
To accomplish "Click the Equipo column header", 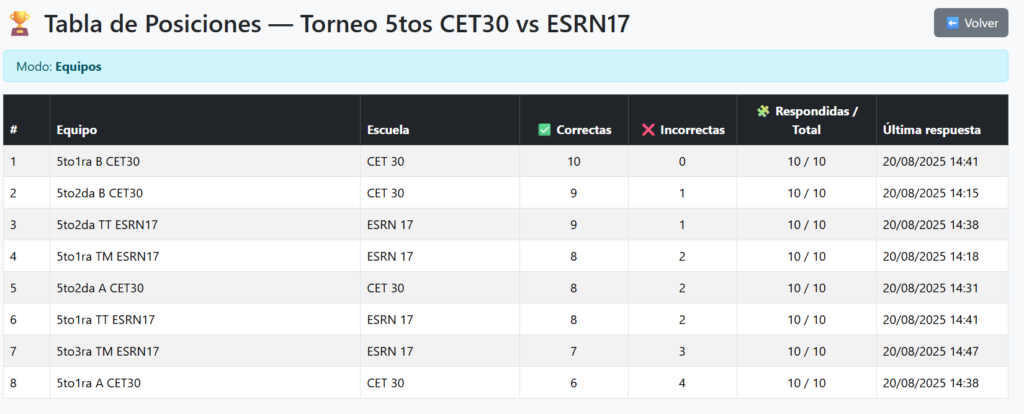I will 77,130.
